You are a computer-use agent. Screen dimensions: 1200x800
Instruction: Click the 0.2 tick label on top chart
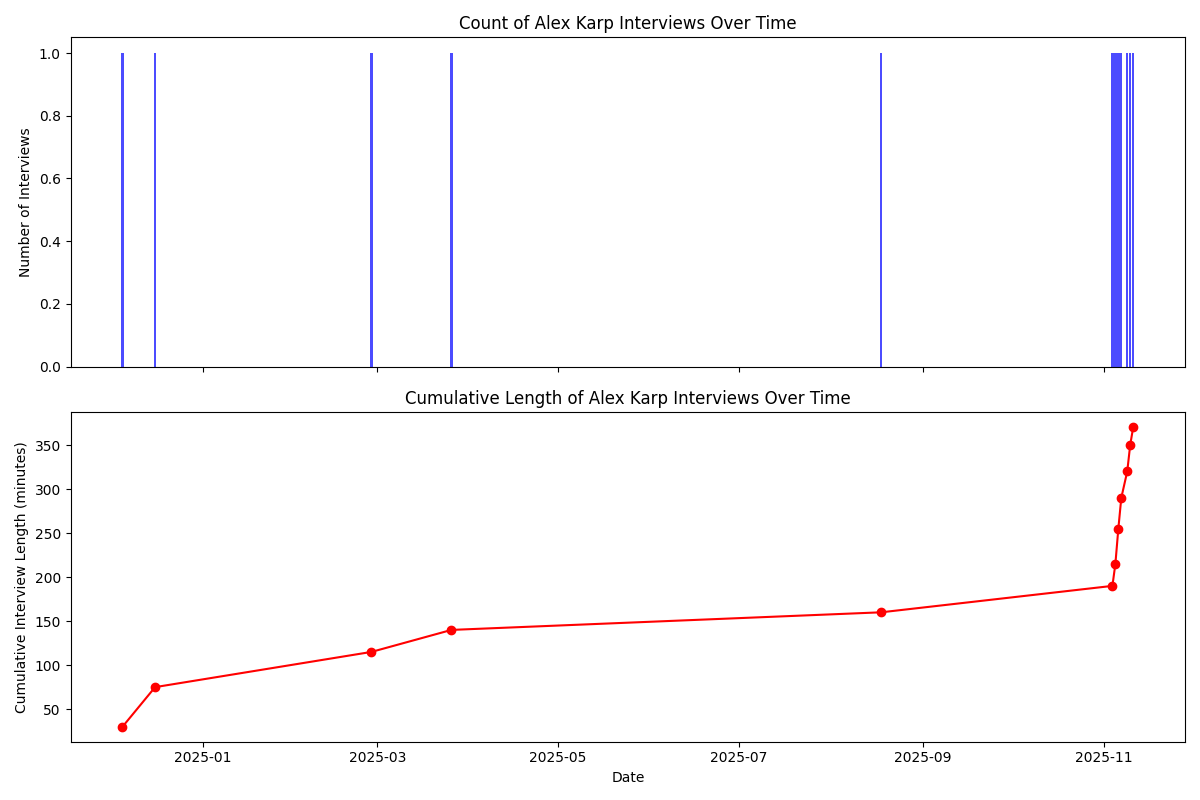click(50, 304)
